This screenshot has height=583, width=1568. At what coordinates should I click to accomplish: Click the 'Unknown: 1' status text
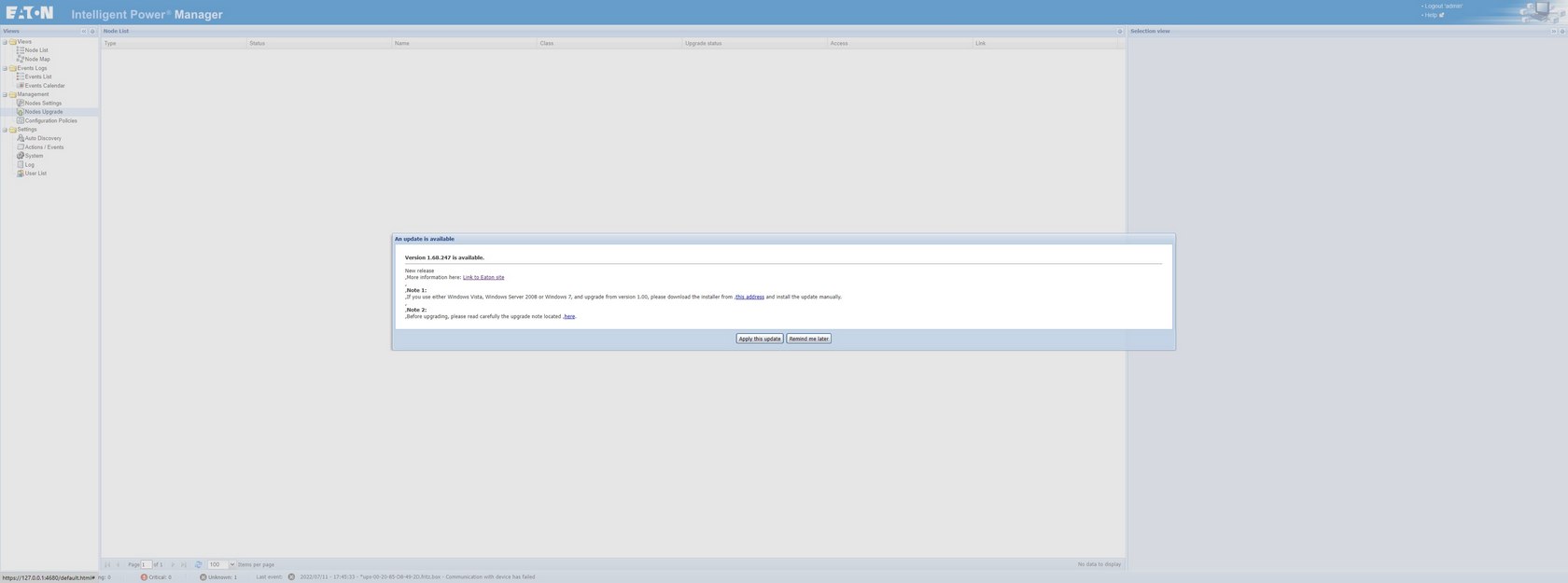click(x=223, y=577)
